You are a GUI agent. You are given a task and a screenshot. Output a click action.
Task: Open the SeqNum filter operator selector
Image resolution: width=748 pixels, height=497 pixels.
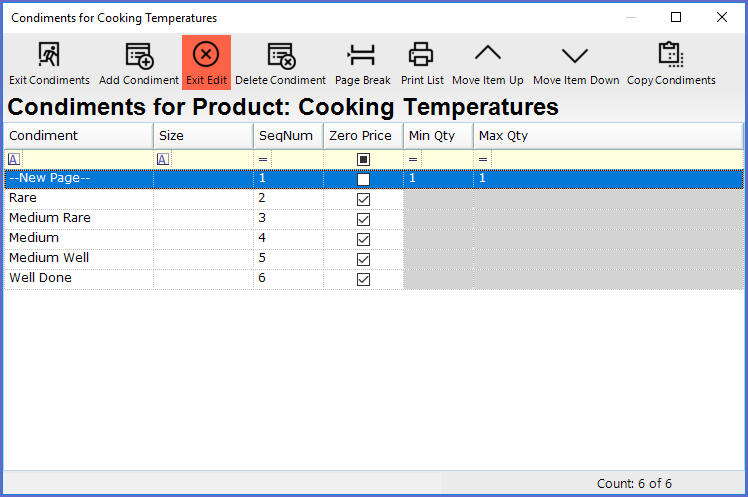tap(263, 159)
